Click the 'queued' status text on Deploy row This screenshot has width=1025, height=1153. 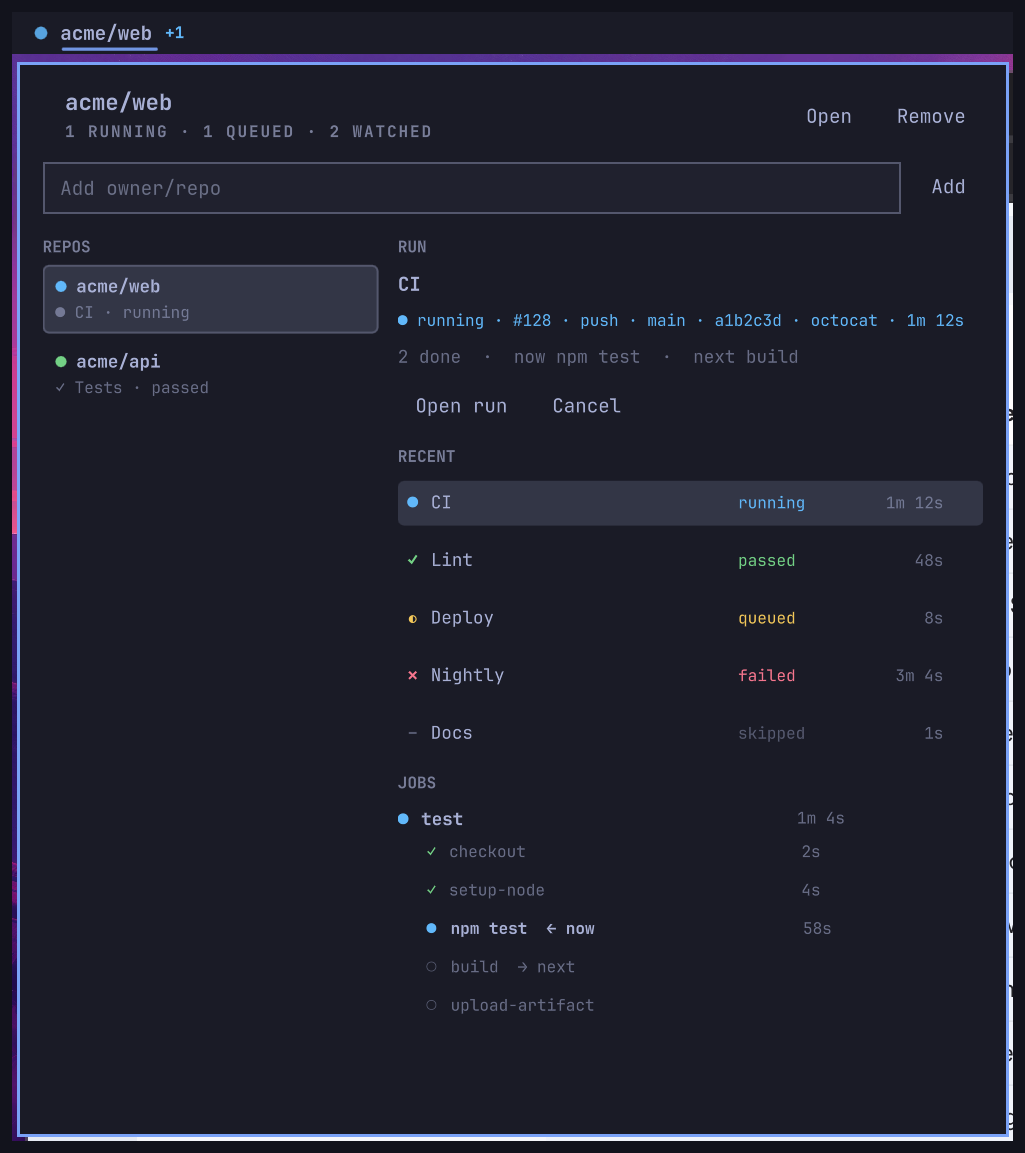[x=766, y=618]
